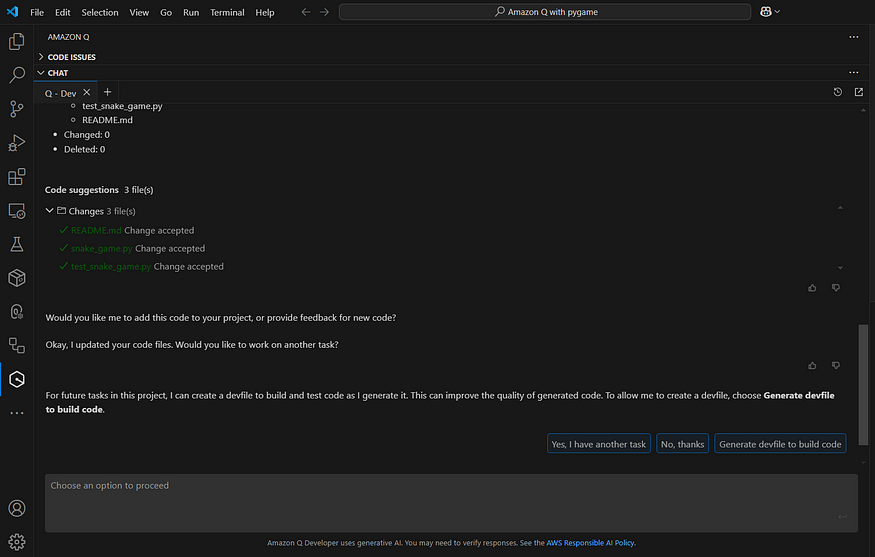Open the View menu
This screenshot has width=875, height=557.
(x=139, y=12)
